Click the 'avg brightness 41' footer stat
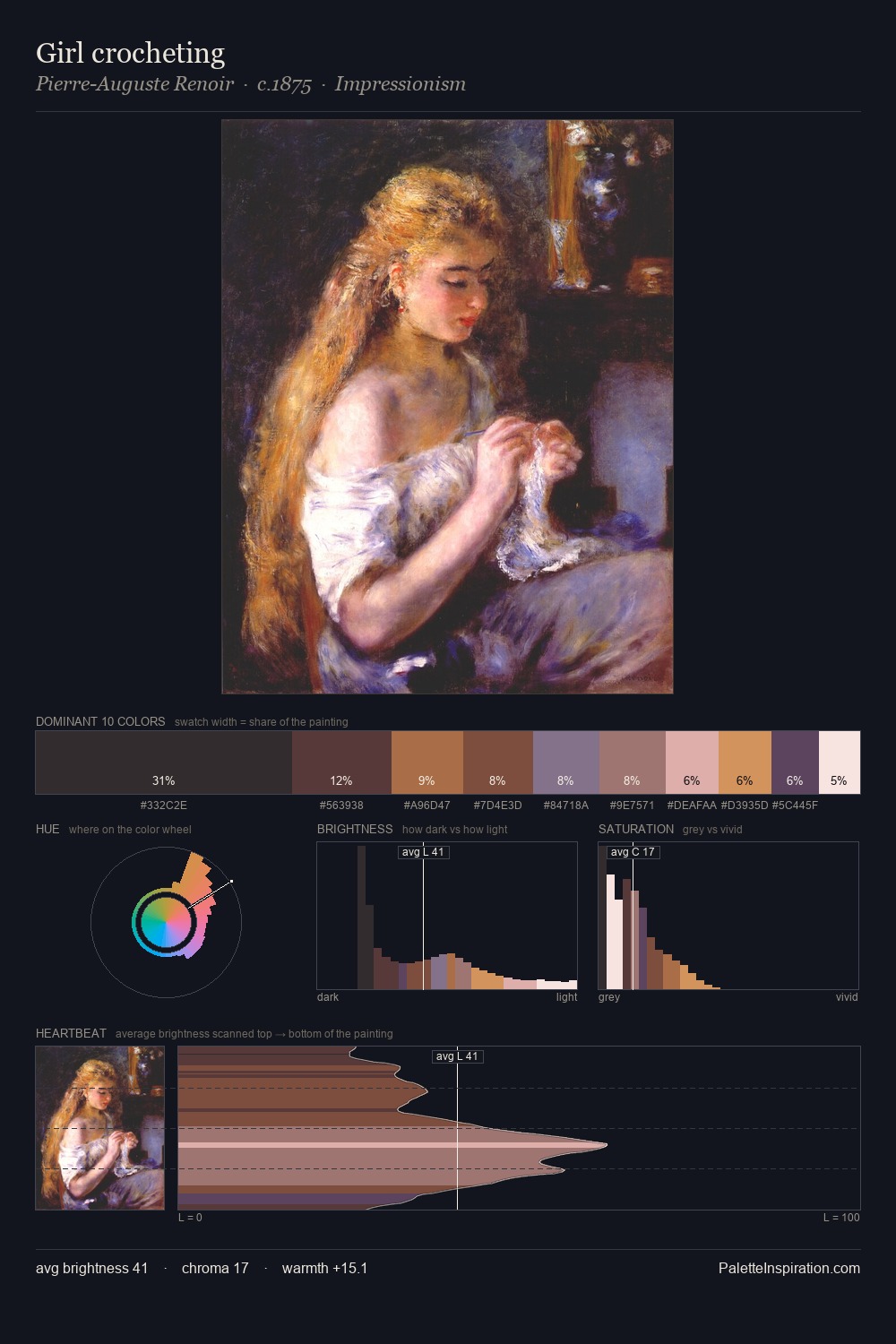Viewport: 896px width, 1344px height. (x=92, y=1268)
